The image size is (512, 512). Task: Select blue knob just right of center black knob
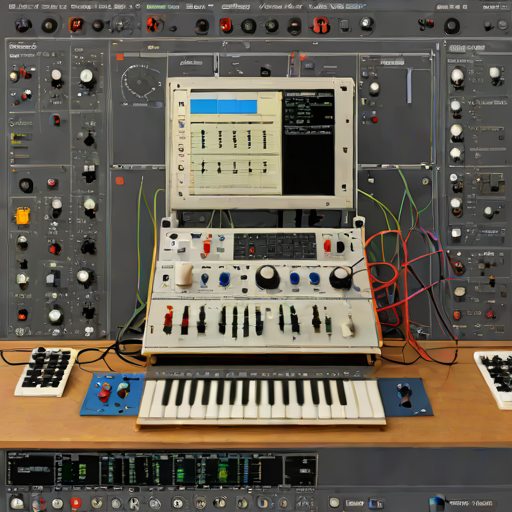pyautogui.click(x=294, y=278)
